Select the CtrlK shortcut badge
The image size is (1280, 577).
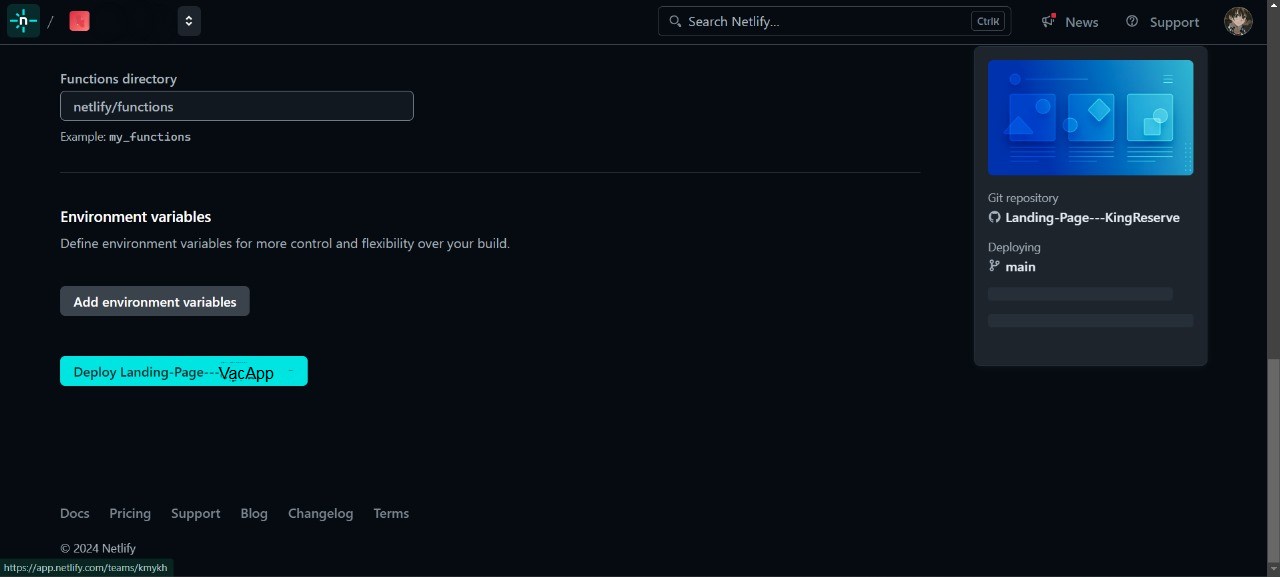[987, 21]
